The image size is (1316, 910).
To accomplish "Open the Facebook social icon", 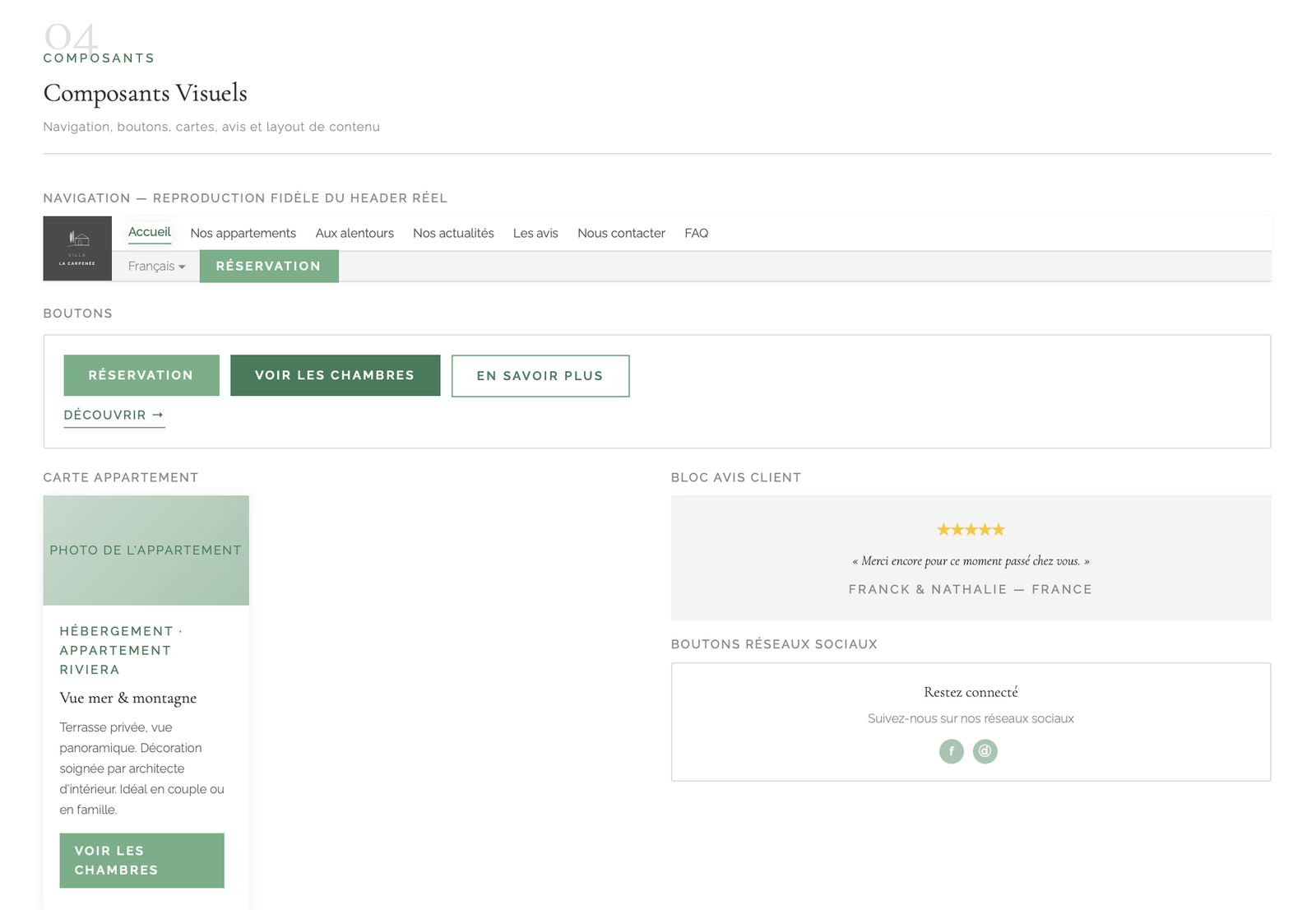I will tap(951, 751).
